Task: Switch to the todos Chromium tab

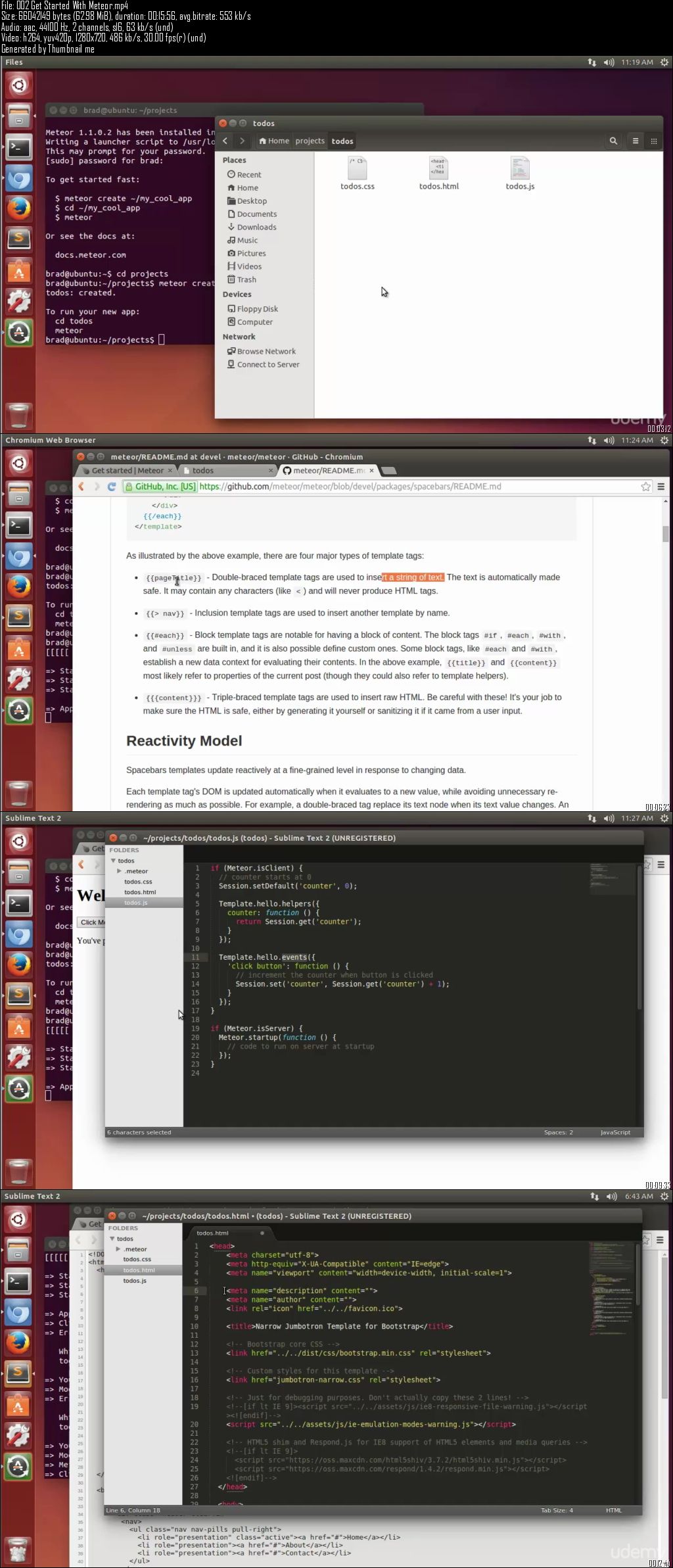Action: (227, 471)
